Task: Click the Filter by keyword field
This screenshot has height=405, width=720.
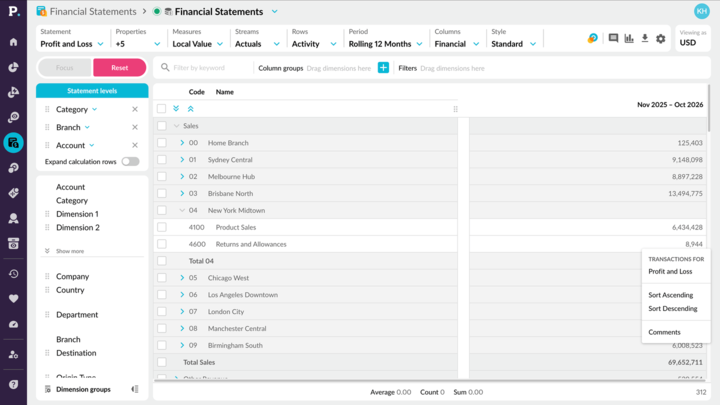Action: pyautogui.click(x=206, y=68)
